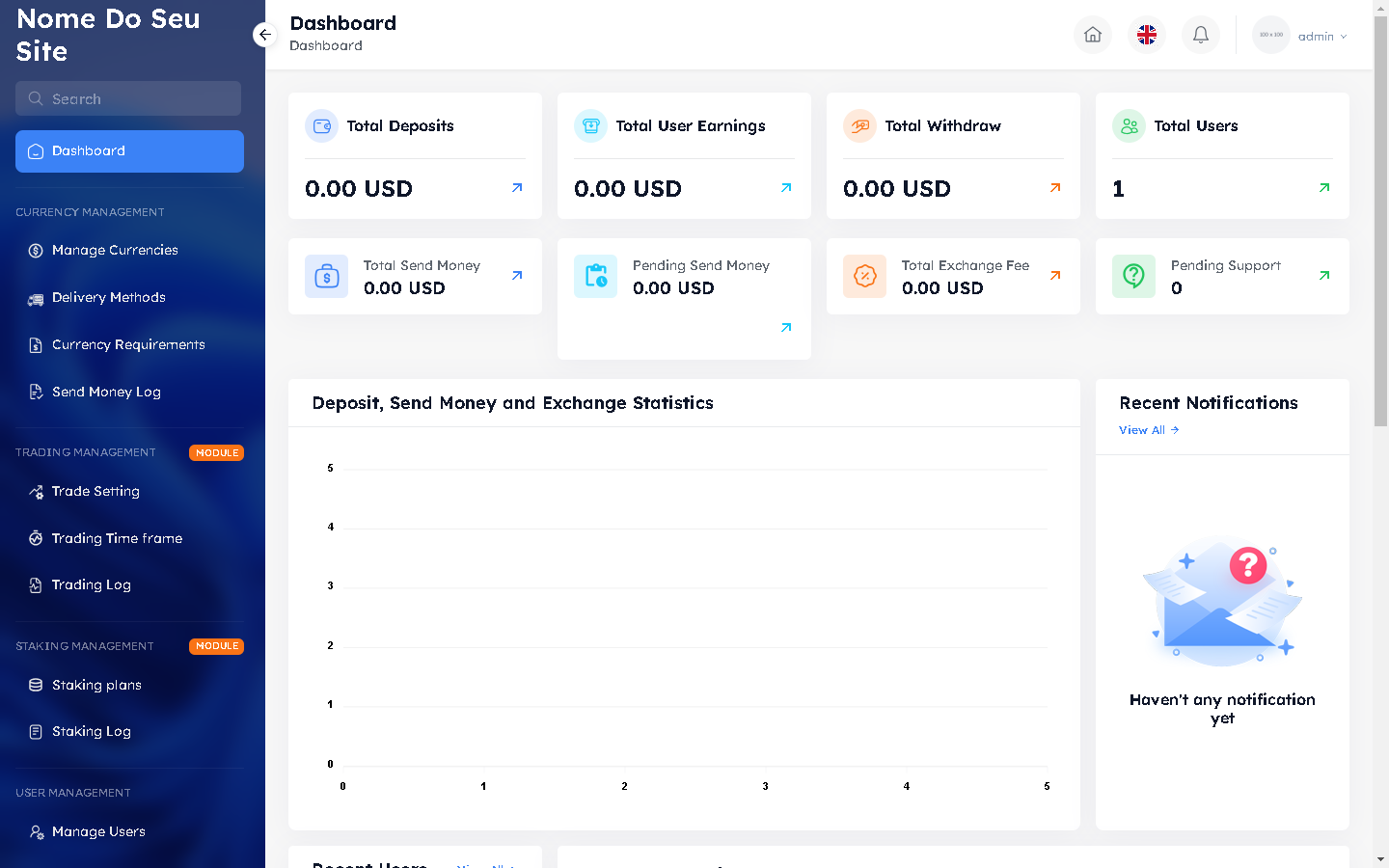Click the Pending Support question mark icon

pos(1133,276)
